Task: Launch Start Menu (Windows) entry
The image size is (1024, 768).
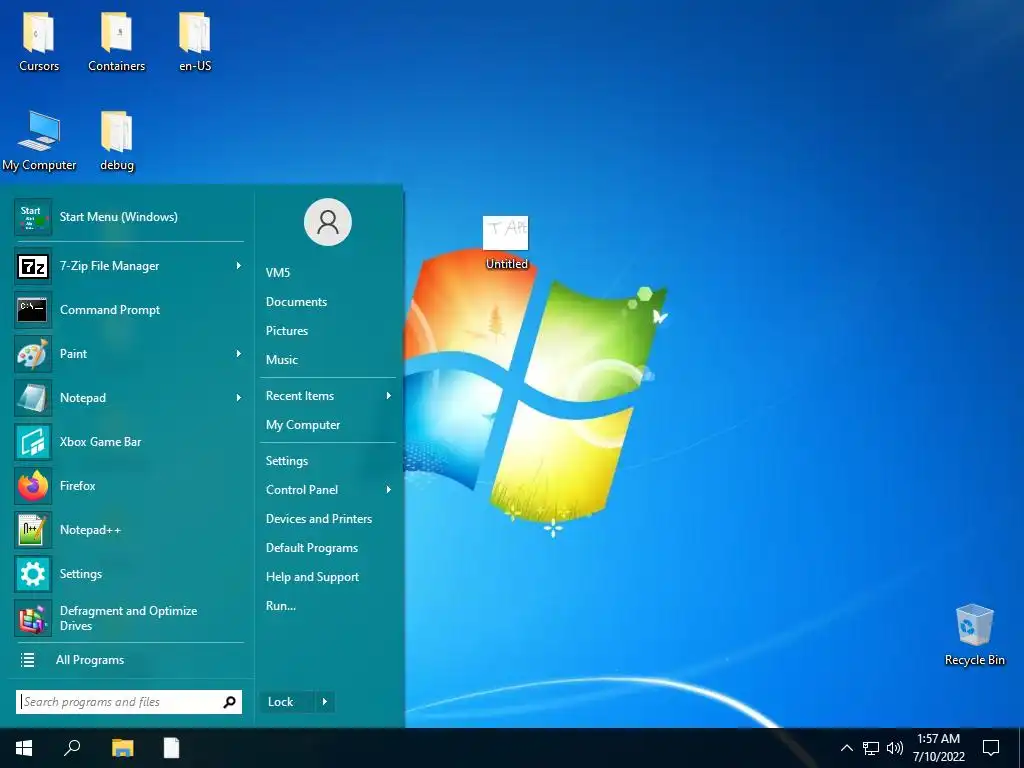Action: (x=129, y=217)
